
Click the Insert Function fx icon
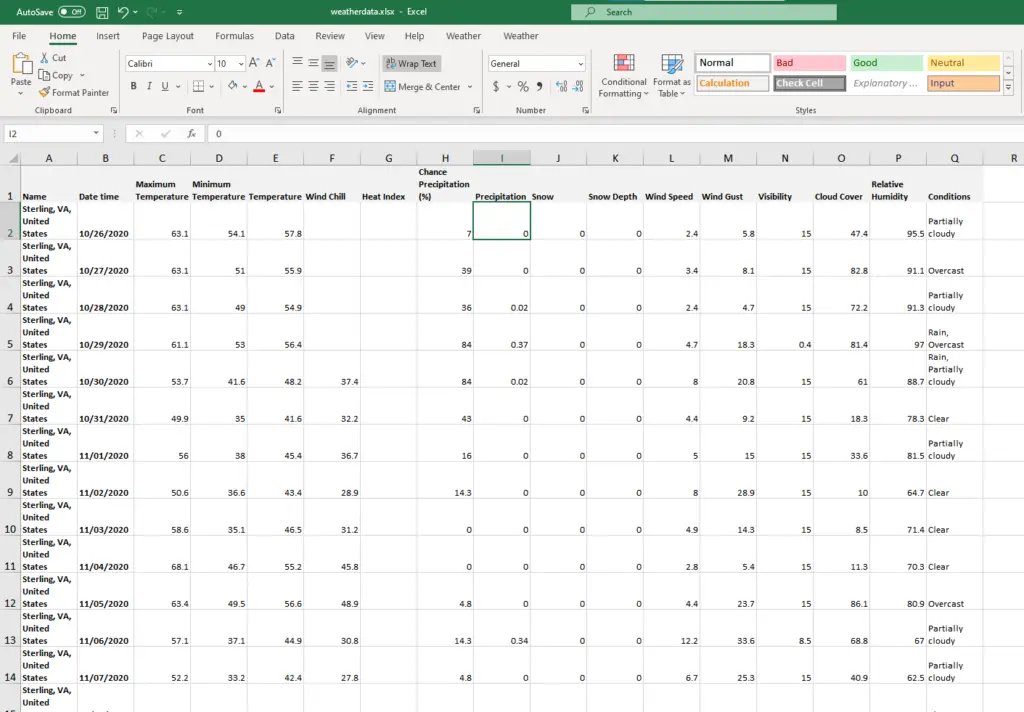(190, 133)
